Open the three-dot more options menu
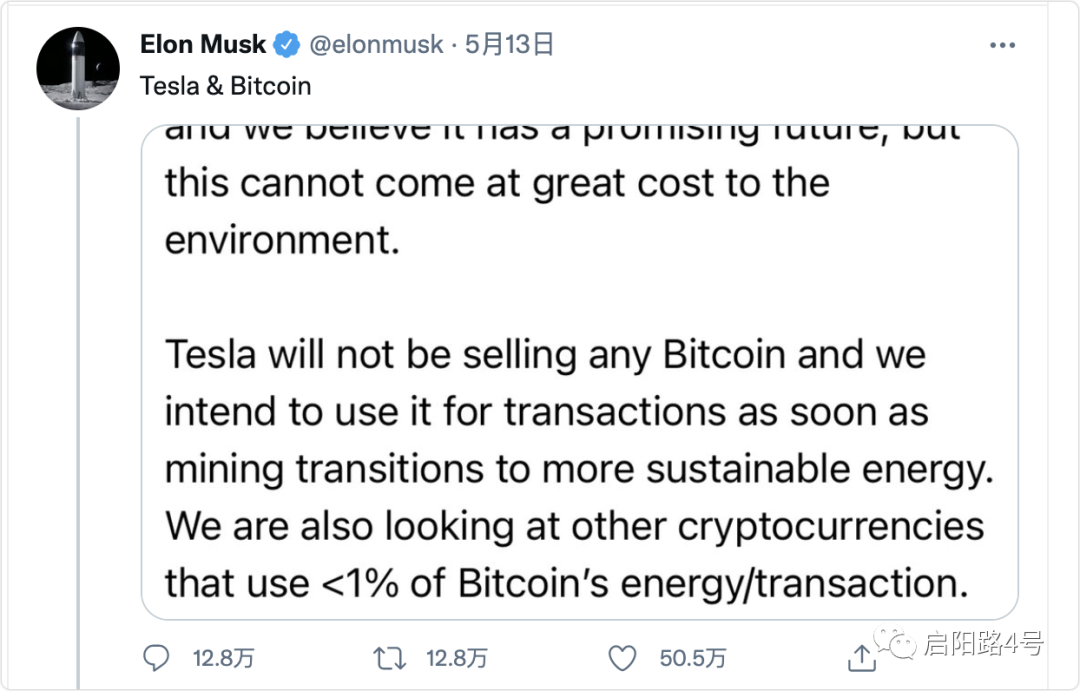 click(1002, 45)
